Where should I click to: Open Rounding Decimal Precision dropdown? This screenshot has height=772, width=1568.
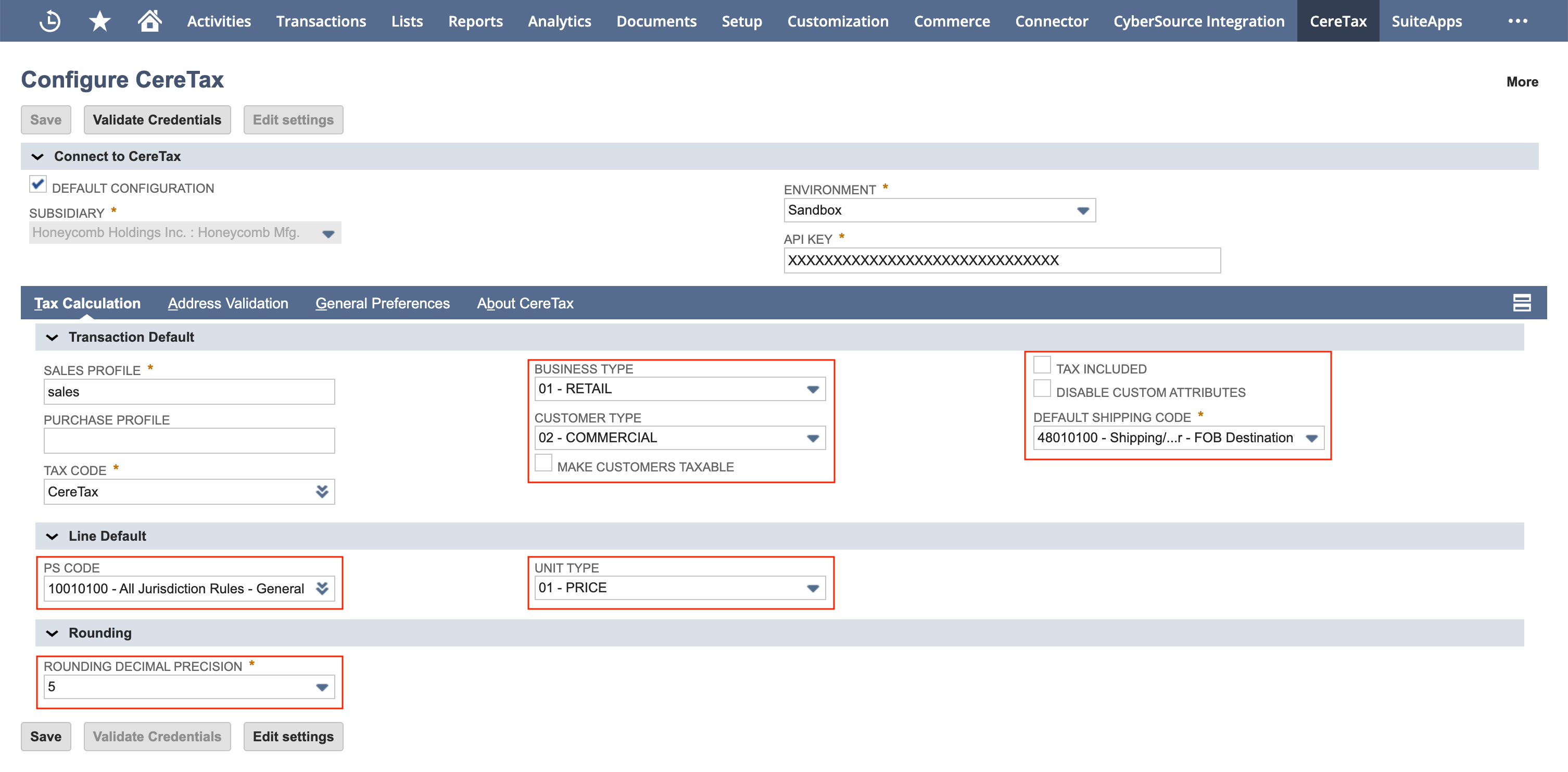(188, 687)
